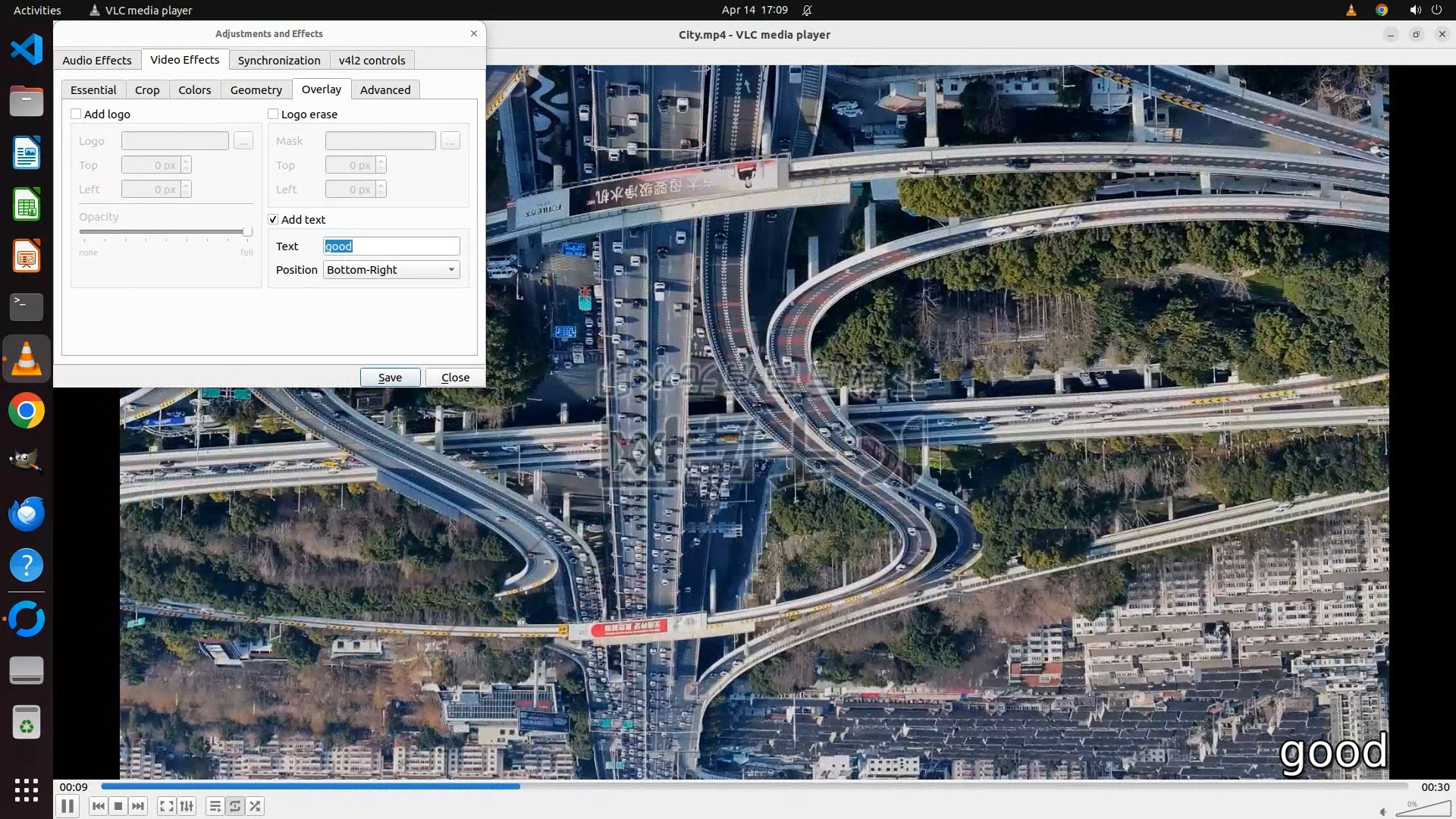Open the Position dropdown (Bottom-Right)
The width and height of the screenshot is (1456, 819).
391,270
